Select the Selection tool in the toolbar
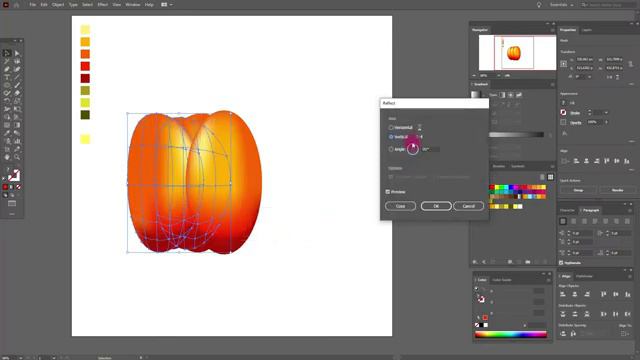Screen dimensions: 640x360 pos(7,53)
